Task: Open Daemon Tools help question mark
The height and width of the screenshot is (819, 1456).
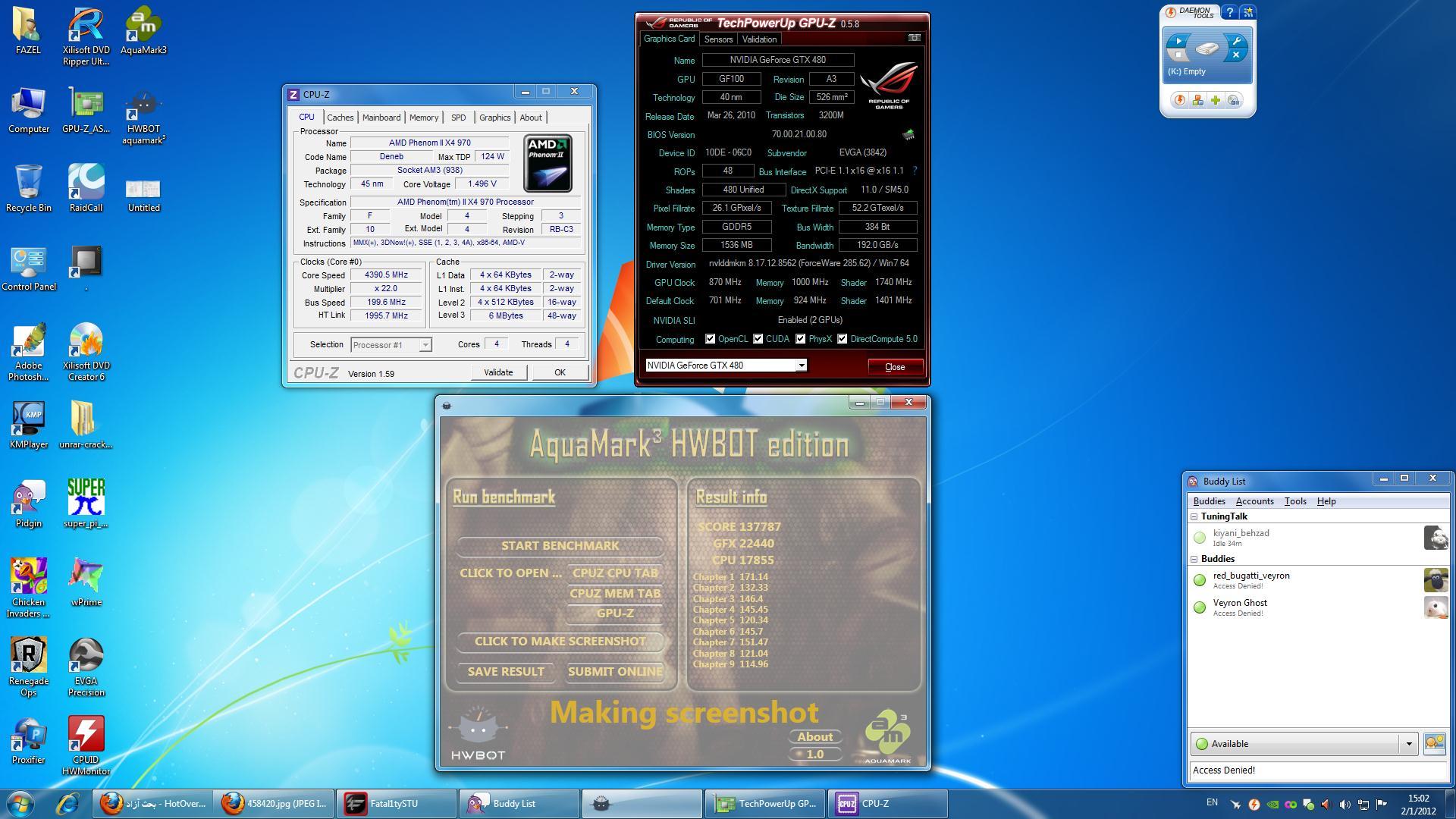Action: point(1230,12)
